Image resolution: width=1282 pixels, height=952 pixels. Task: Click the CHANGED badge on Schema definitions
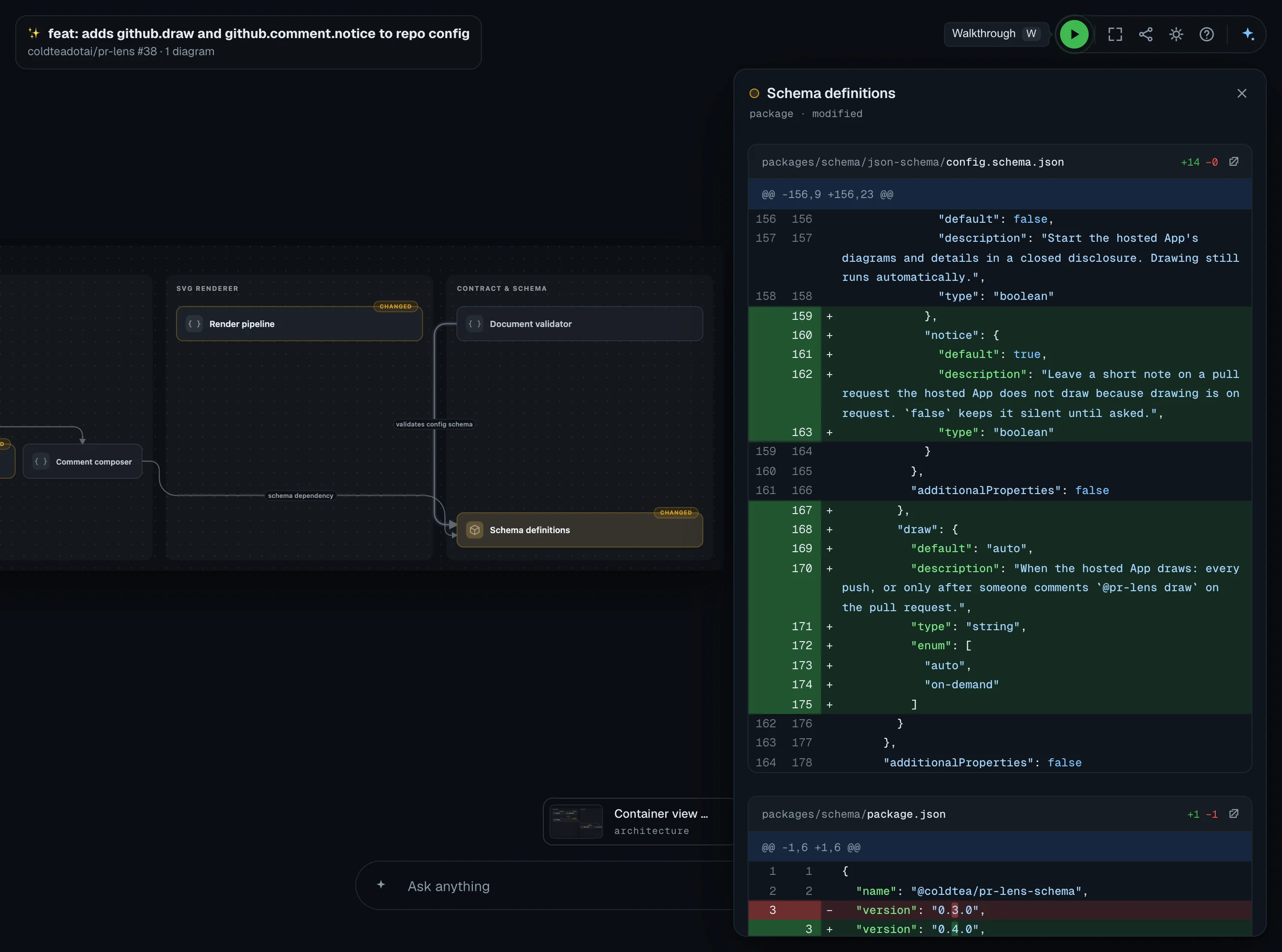[676, 513]
